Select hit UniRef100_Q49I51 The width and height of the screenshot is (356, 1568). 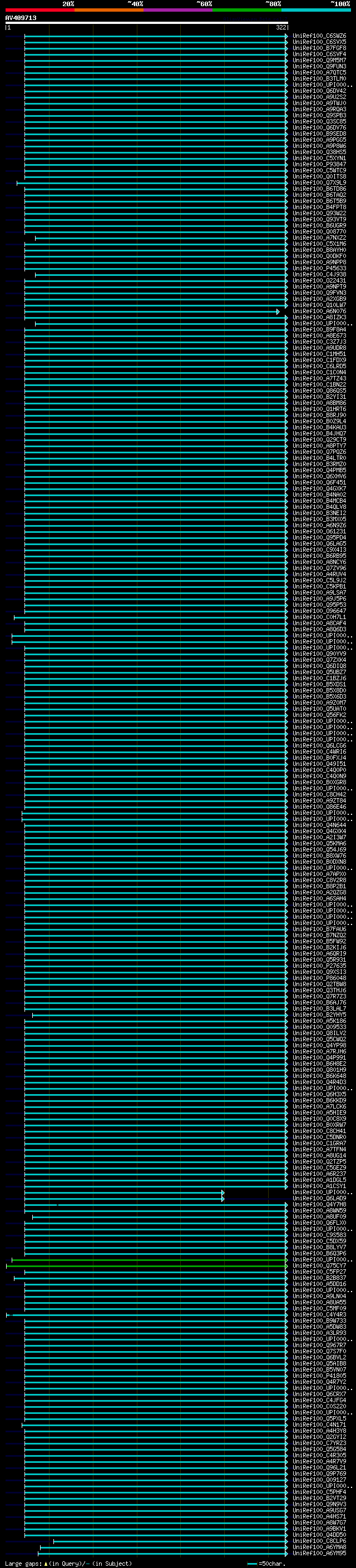319,764
